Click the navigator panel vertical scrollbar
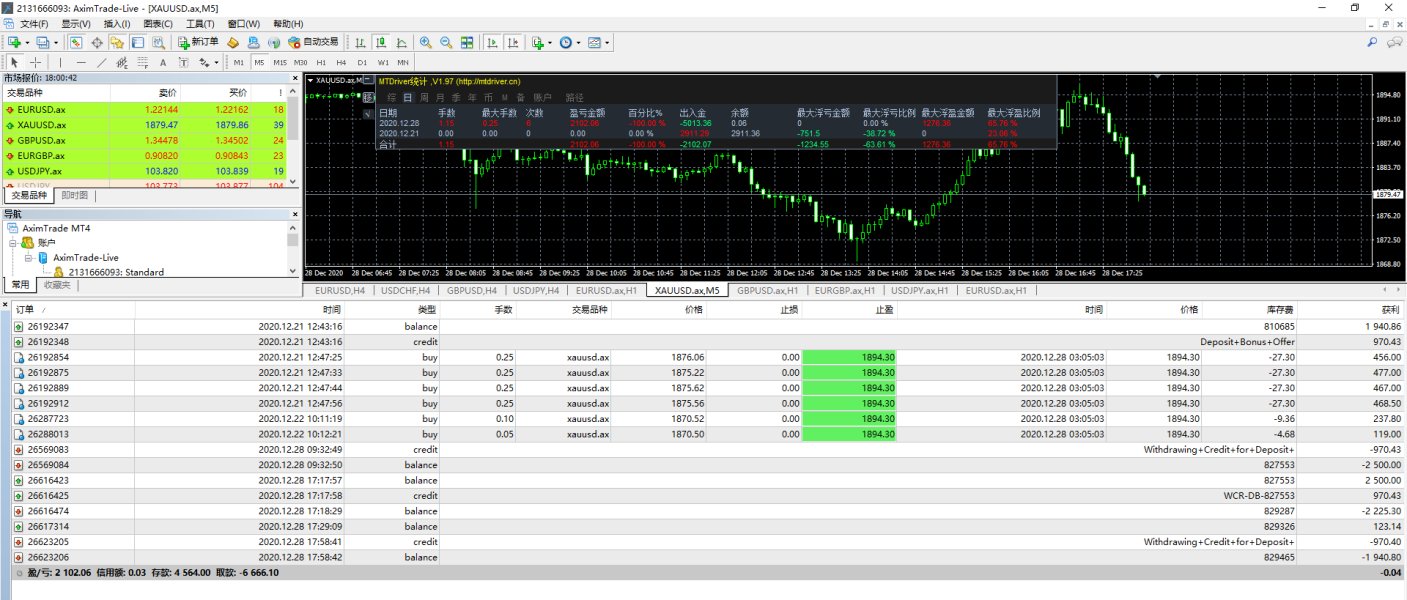Screen dimensions: 1407x600 pos(293,248)
